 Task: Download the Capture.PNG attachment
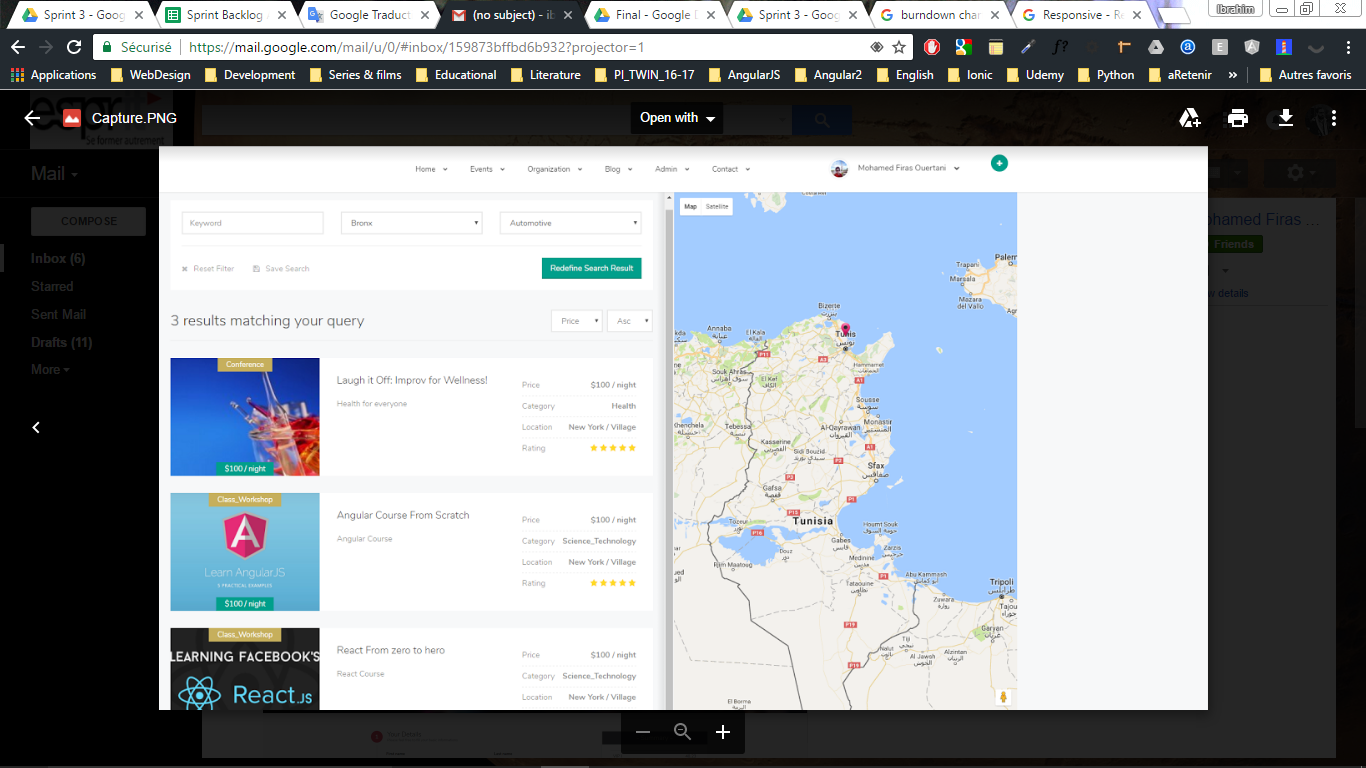pos(1286,118)
